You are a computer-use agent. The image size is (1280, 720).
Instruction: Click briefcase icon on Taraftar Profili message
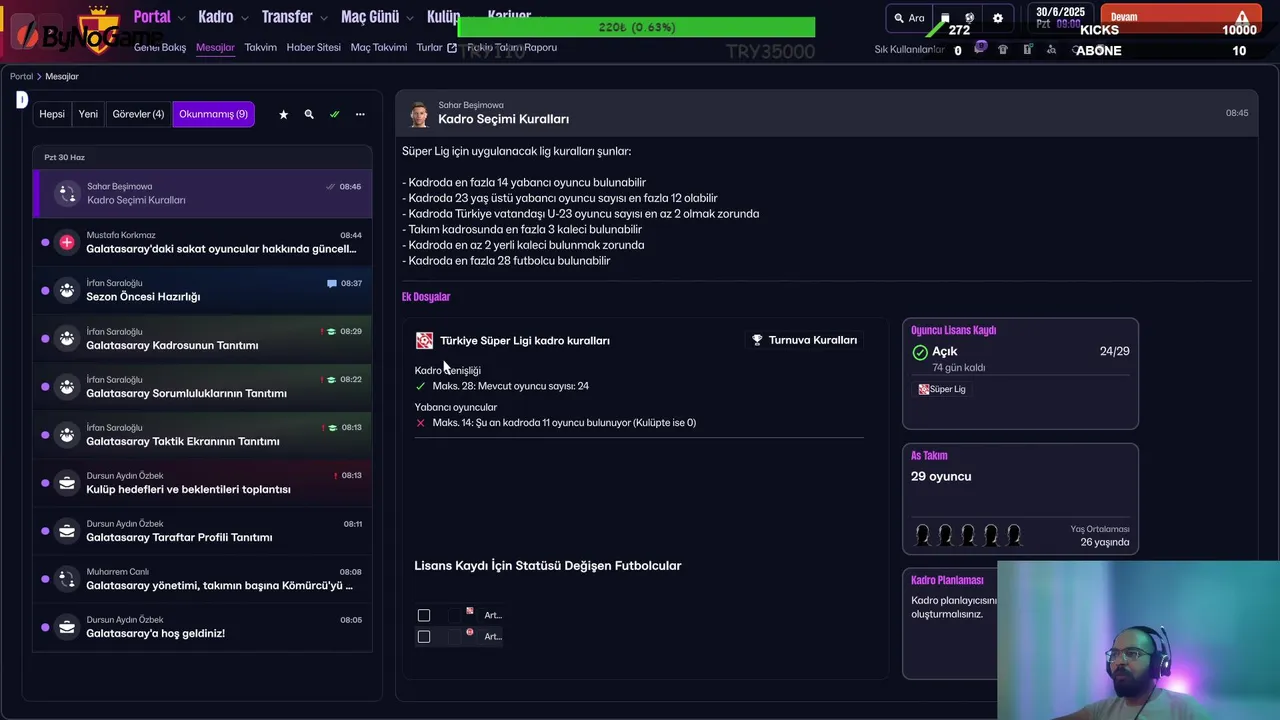point(67,531)
